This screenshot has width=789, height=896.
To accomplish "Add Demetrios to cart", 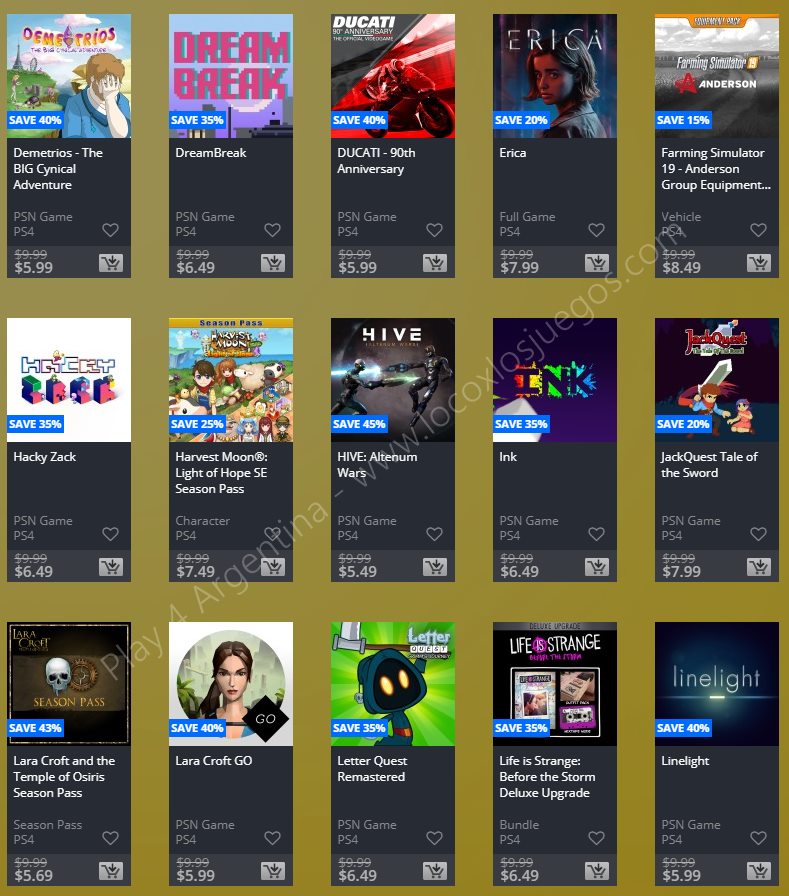I will pos(111,263).
